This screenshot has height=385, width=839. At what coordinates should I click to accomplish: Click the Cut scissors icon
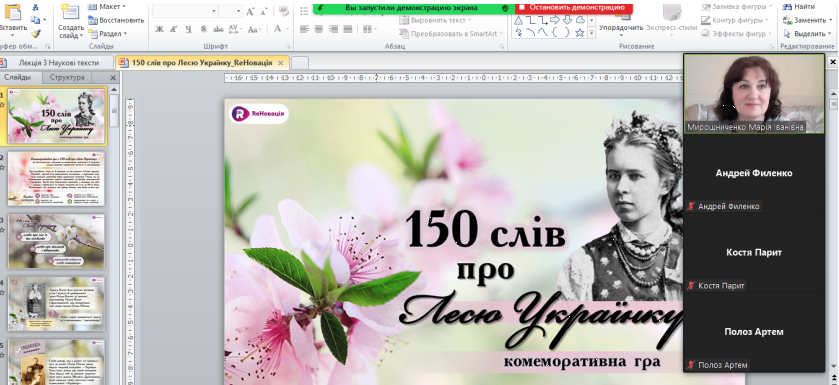click(x=35, y=7)
